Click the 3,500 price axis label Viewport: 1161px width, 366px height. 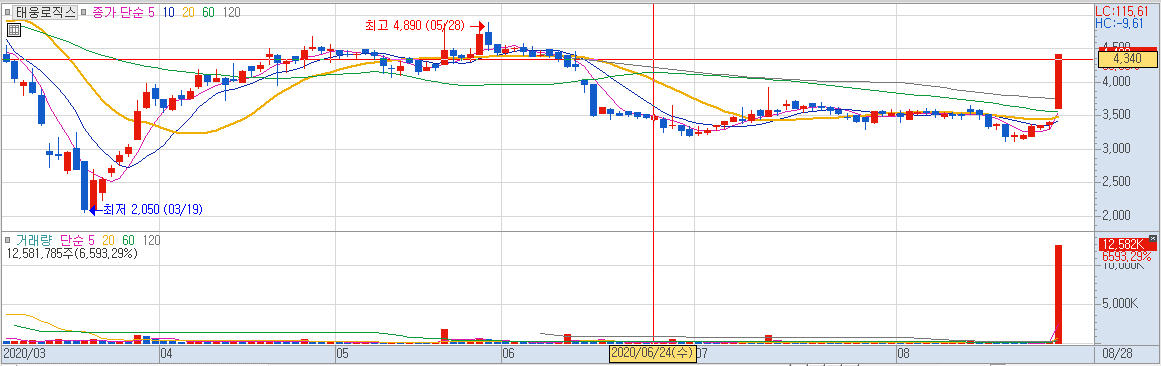1117,115
